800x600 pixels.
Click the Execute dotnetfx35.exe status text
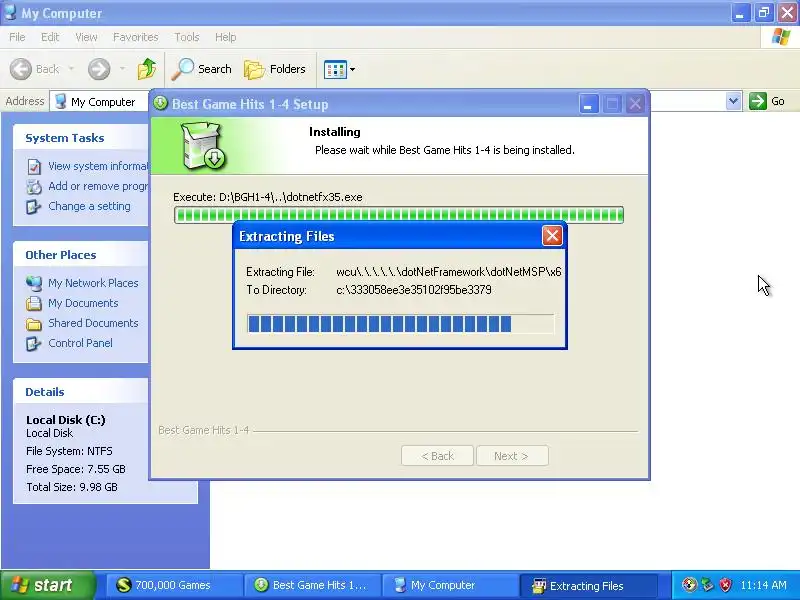pos(268,197)
